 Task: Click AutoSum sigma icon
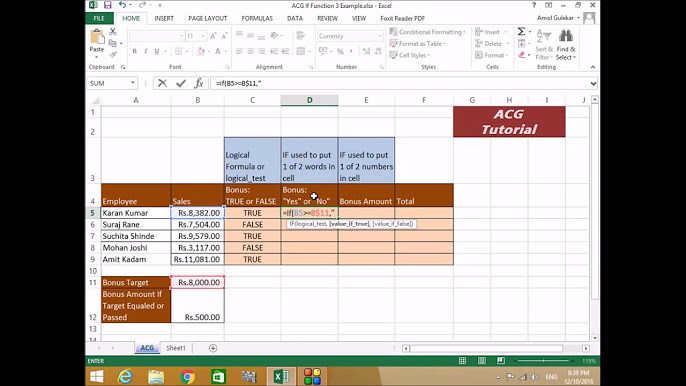click(522, 32)
